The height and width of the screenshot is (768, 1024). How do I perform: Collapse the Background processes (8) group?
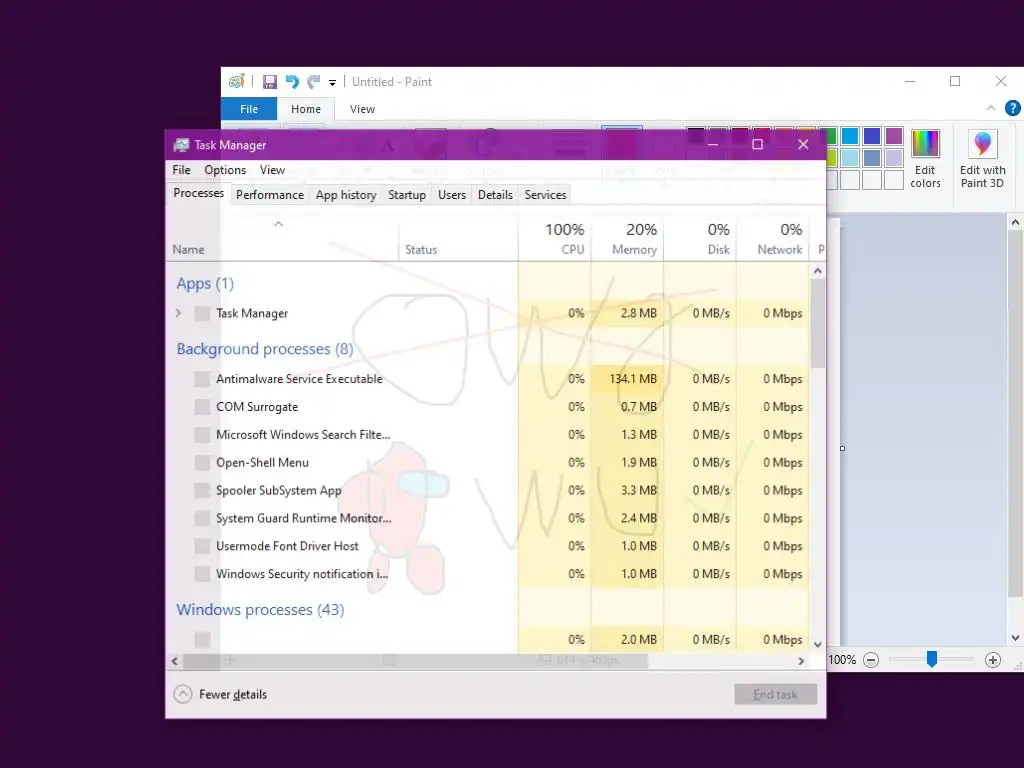(x=264, y=349)
